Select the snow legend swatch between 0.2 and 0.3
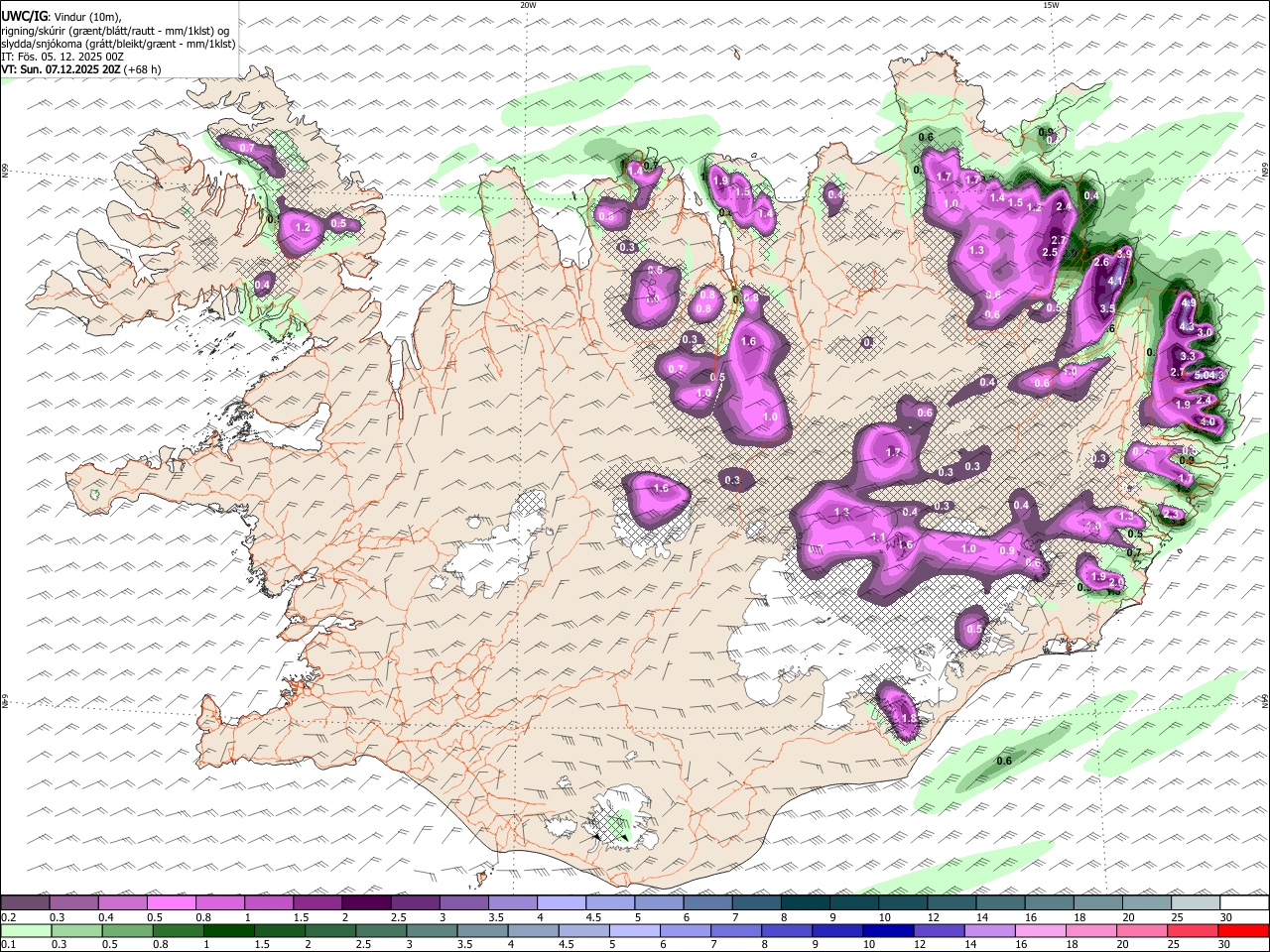 pos(26,903)
